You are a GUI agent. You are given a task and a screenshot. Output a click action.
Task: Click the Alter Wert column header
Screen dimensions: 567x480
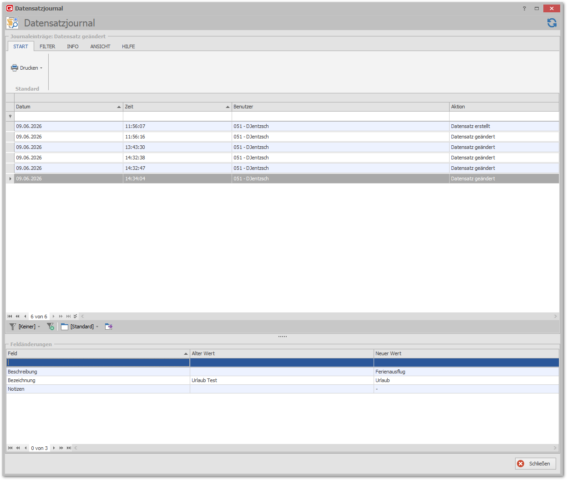point(281,353)
